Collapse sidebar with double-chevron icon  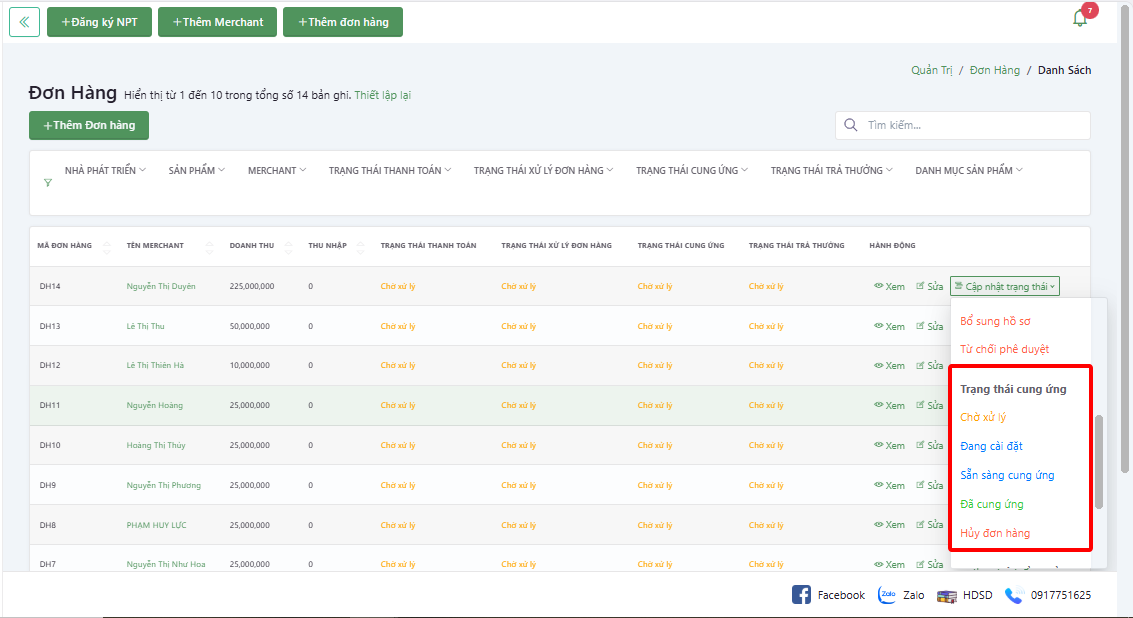coord(24,22)
